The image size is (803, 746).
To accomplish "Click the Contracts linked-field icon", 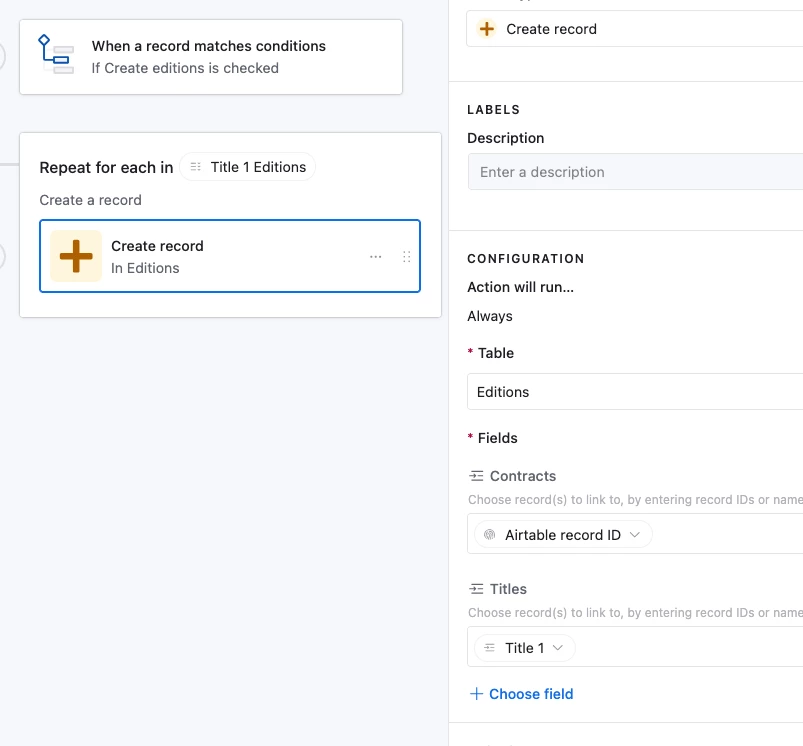I will [x=476, y=476].
